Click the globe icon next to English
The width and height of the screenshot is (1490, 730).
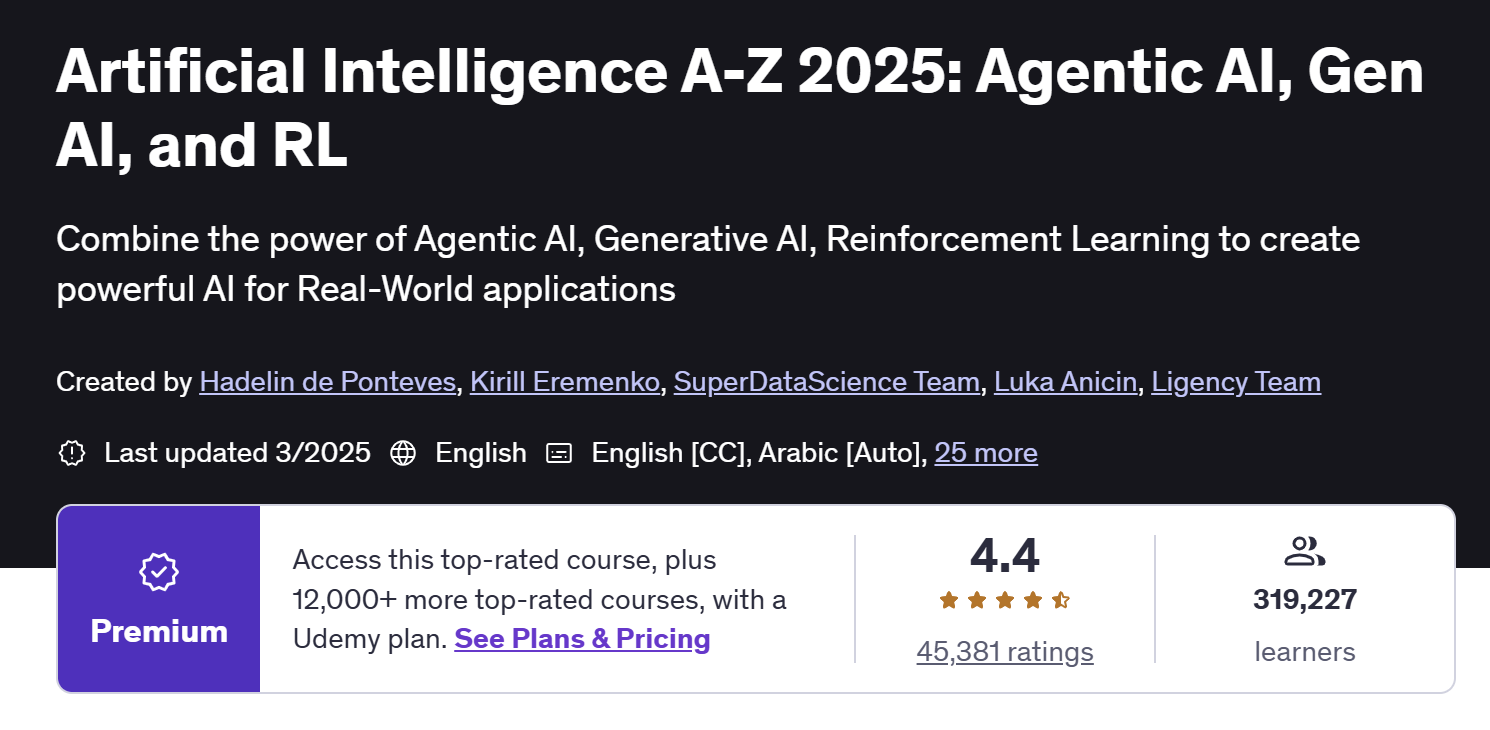pos(404,453)
